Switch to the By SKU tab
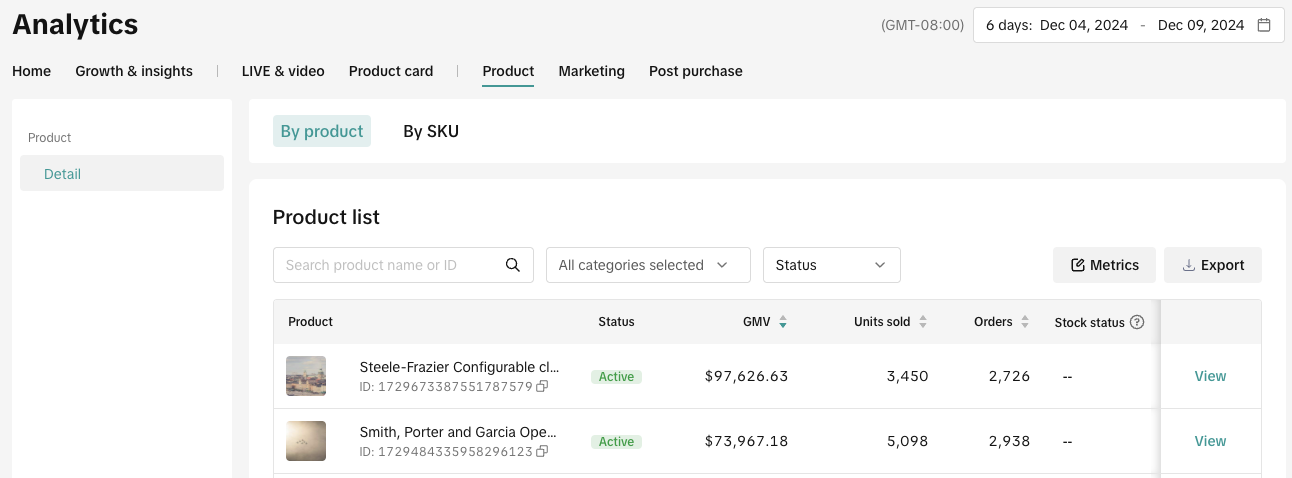The height and width of the screenshot is (478, 1292). click(431, 131)
